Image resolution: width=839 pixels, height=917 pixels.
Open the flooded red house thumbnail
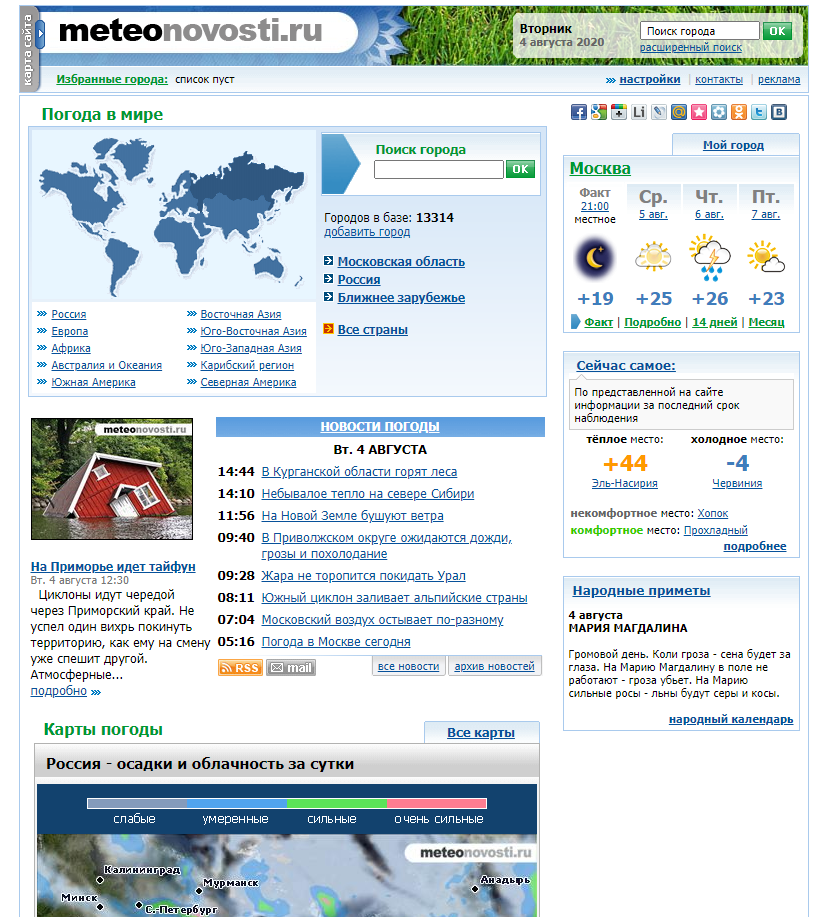(112, 479)
